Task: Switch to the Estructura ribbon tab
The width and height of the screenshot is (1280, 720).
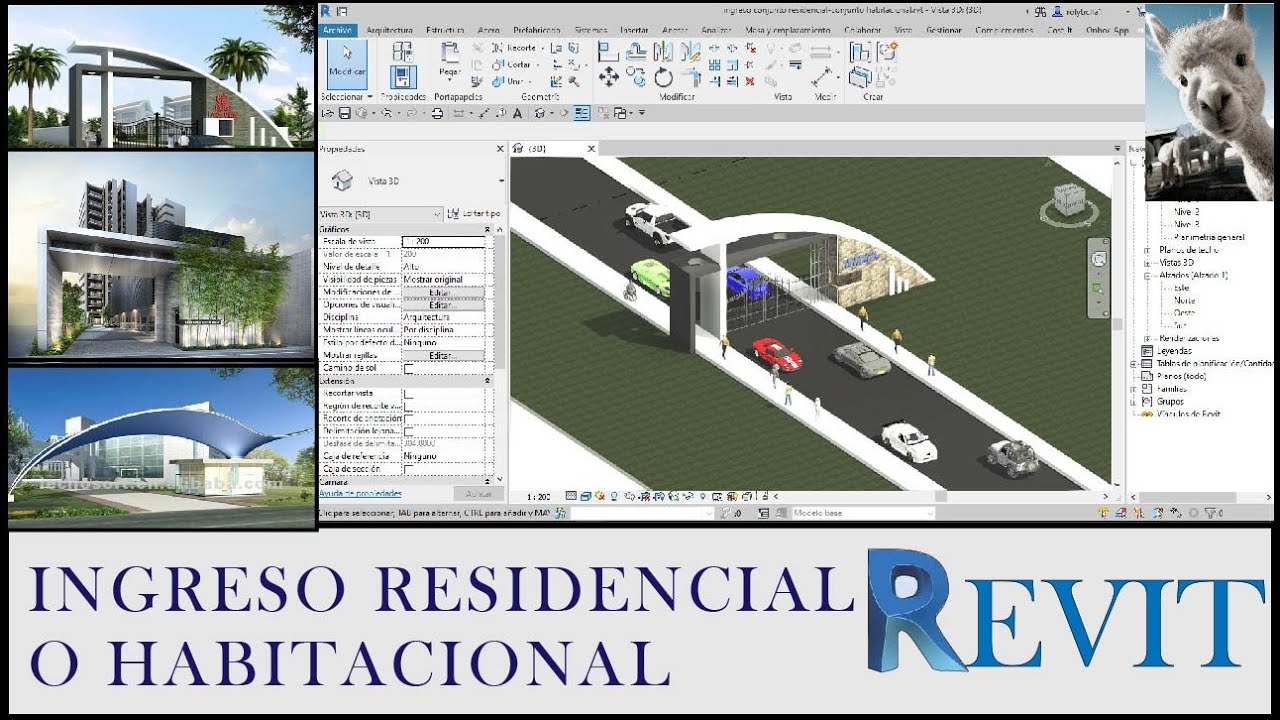Action: click(x=445, y=30)
